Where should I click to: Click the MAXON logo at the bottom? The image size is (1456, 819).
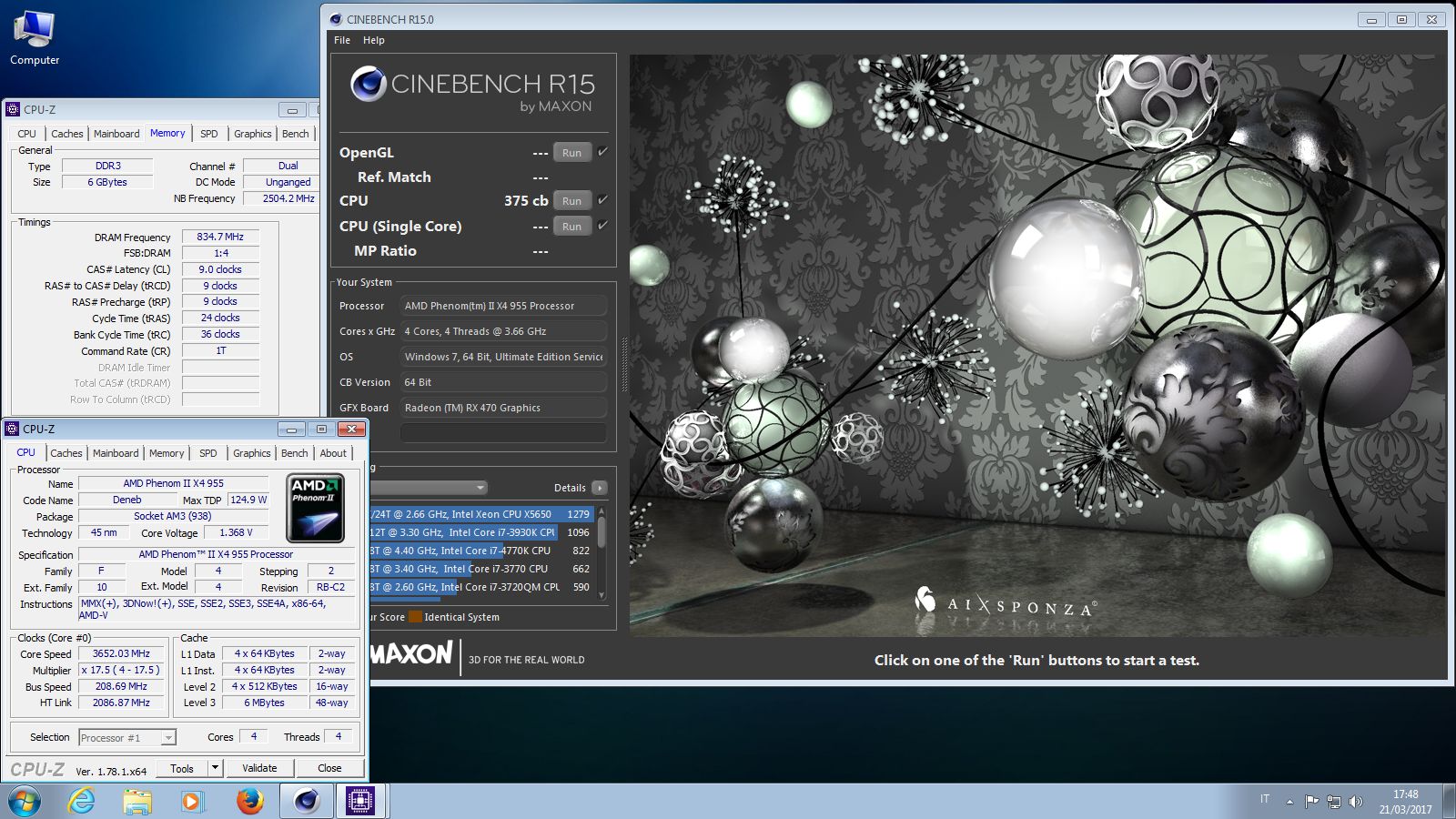pyautogui.click(x=411, y=654)
